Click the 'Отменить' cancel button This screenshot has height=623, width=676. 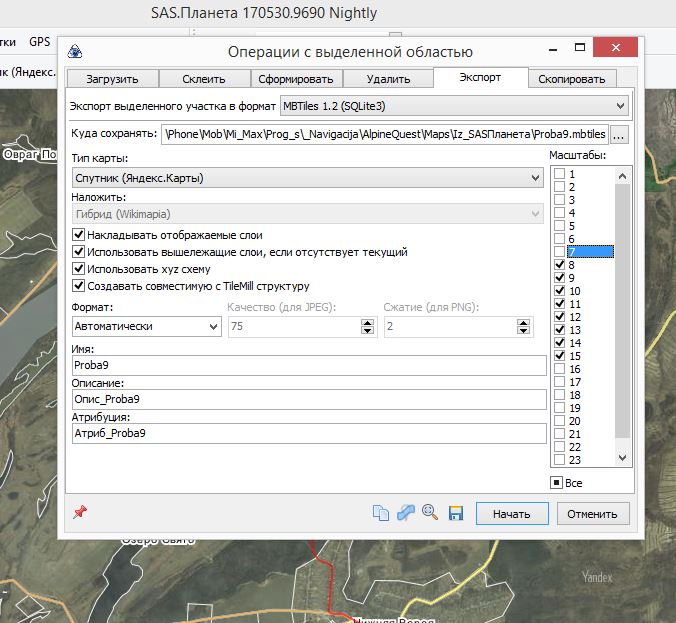tap(593, 514)
